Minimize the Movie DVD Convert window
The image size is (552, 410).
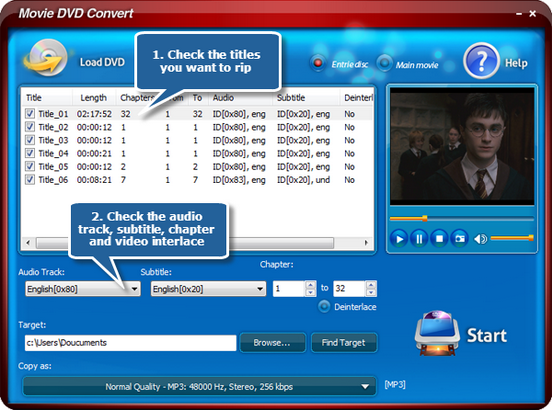click(x=519, y=14)
